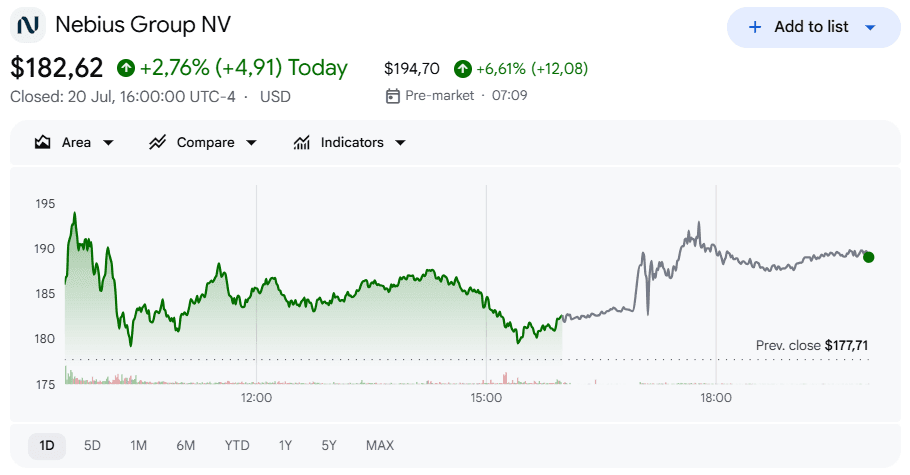The width and height of the screenshot is (910, 475).
Task: Click the Add to list button label
Action: 811,27
